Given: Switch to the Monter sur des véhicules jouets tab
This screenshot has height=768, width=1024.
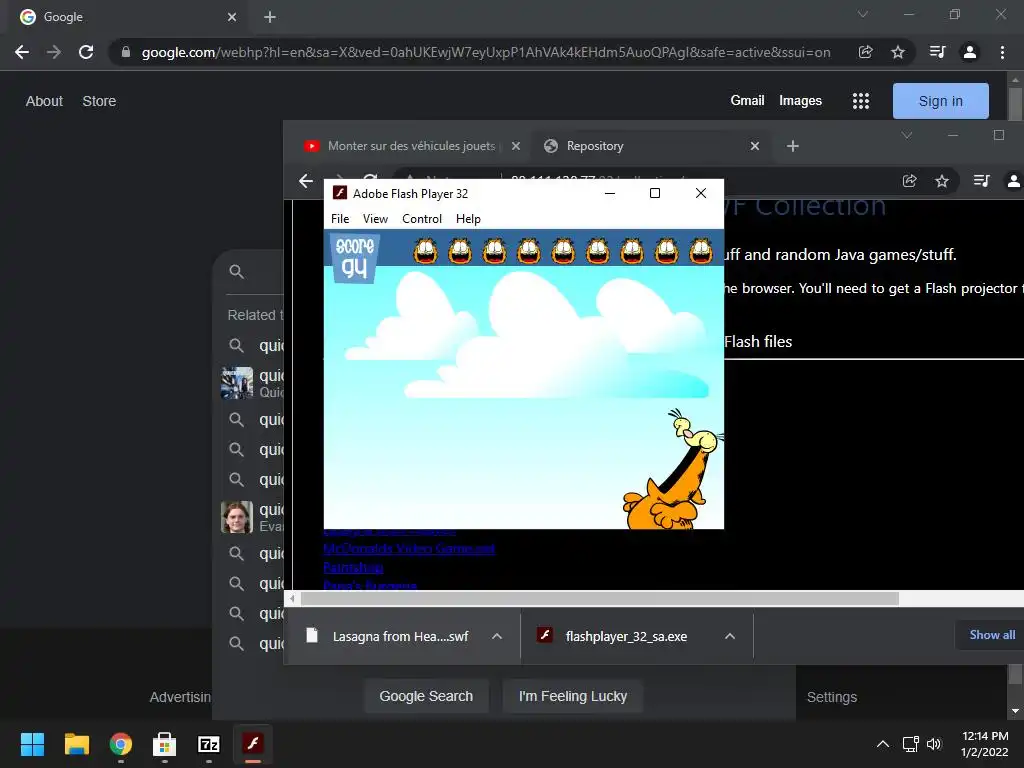Looking at the screenshot, I should [x=411, y=146].
